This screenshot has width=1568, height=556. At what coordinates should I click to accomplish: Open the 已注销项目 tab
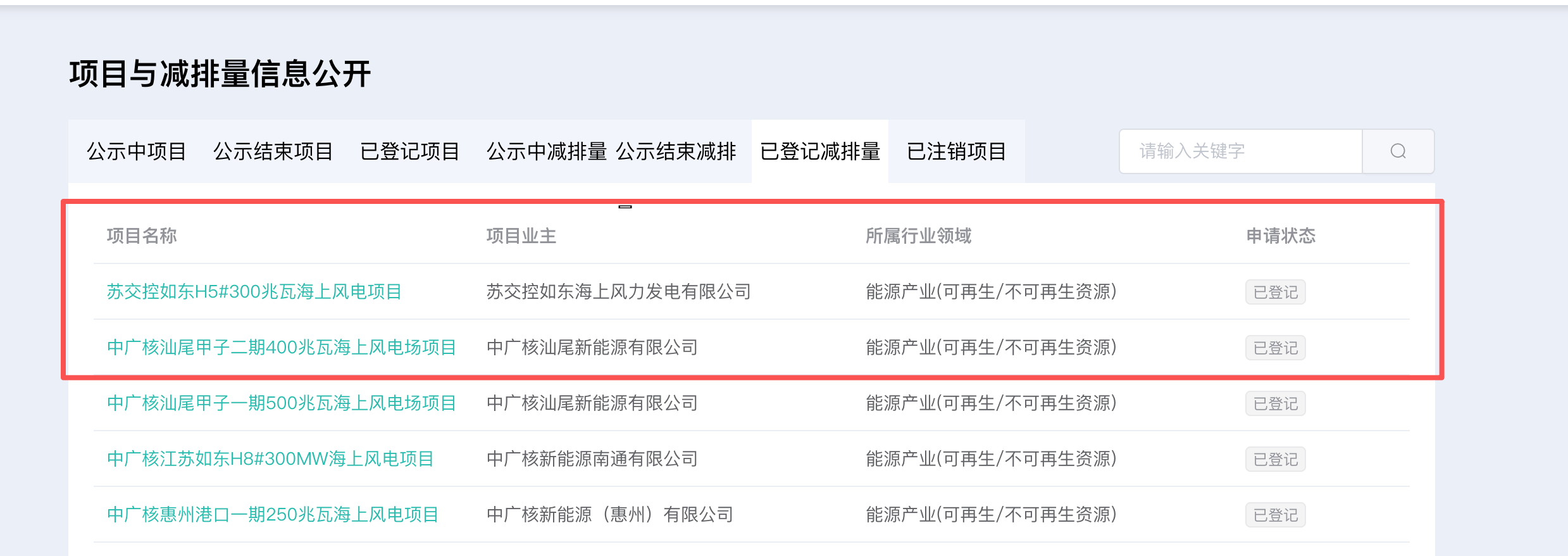[x=956, y=152]
